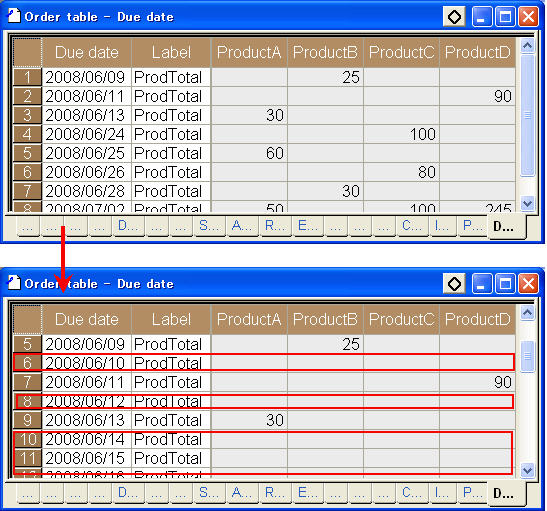
Task: Click 'Label' column header in upper table
Action: [171, 53]
